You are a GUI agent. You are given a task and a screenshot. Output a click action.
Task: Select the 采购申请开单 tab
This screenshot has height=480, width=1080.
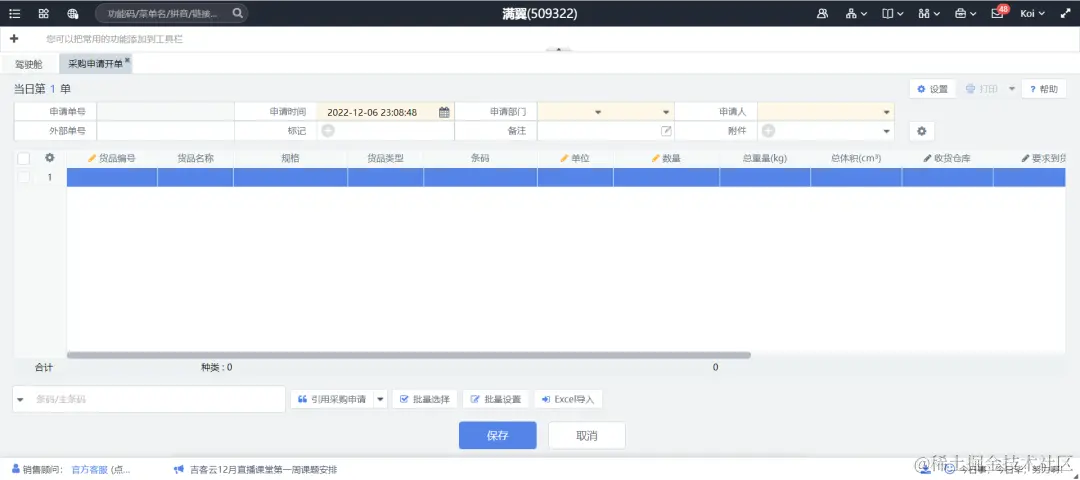point(95,64)
